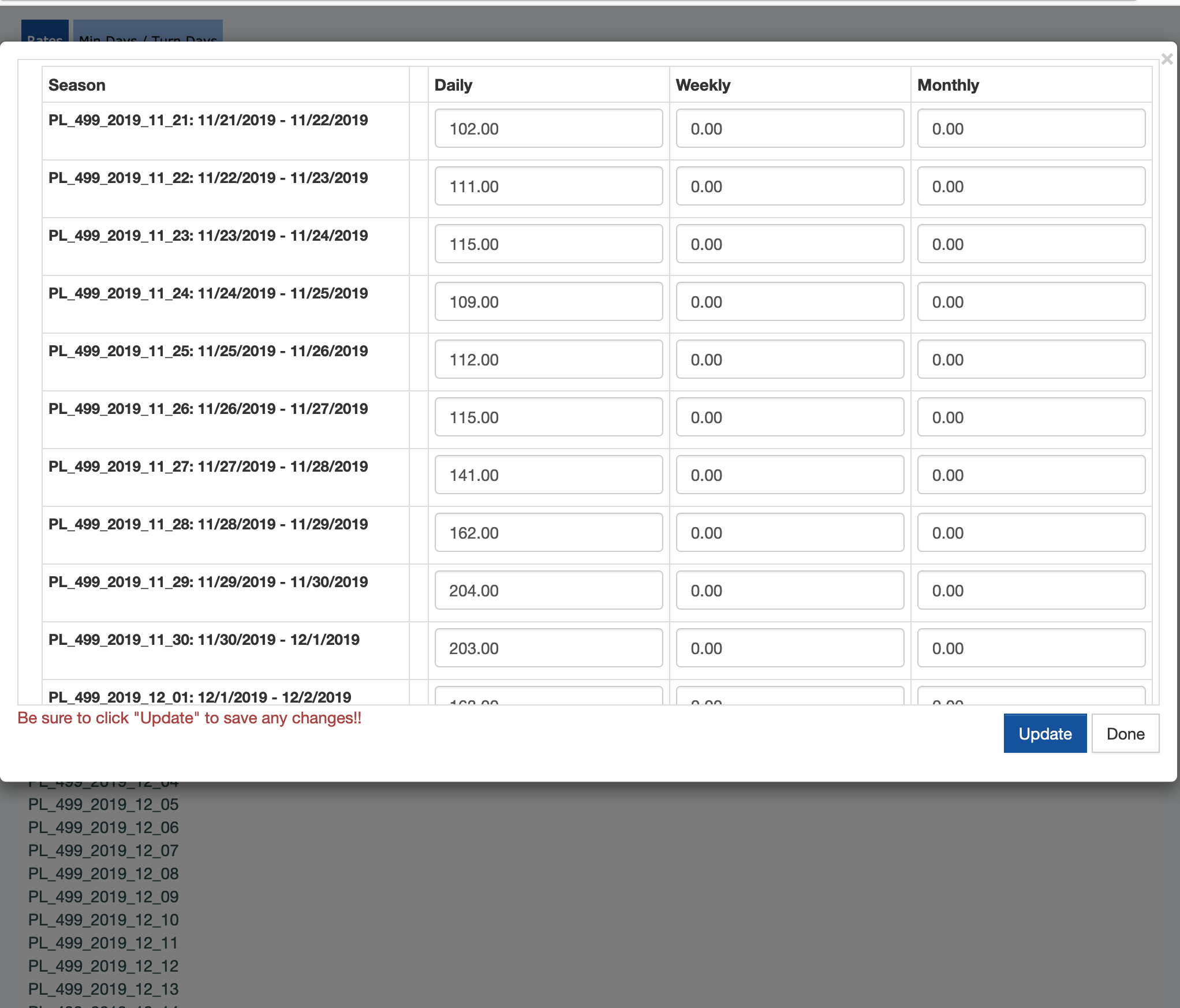Edit daily rate 203.00 for 11/30/2019
This screenshot has height=1008, width=1180.
click(548, 648)
